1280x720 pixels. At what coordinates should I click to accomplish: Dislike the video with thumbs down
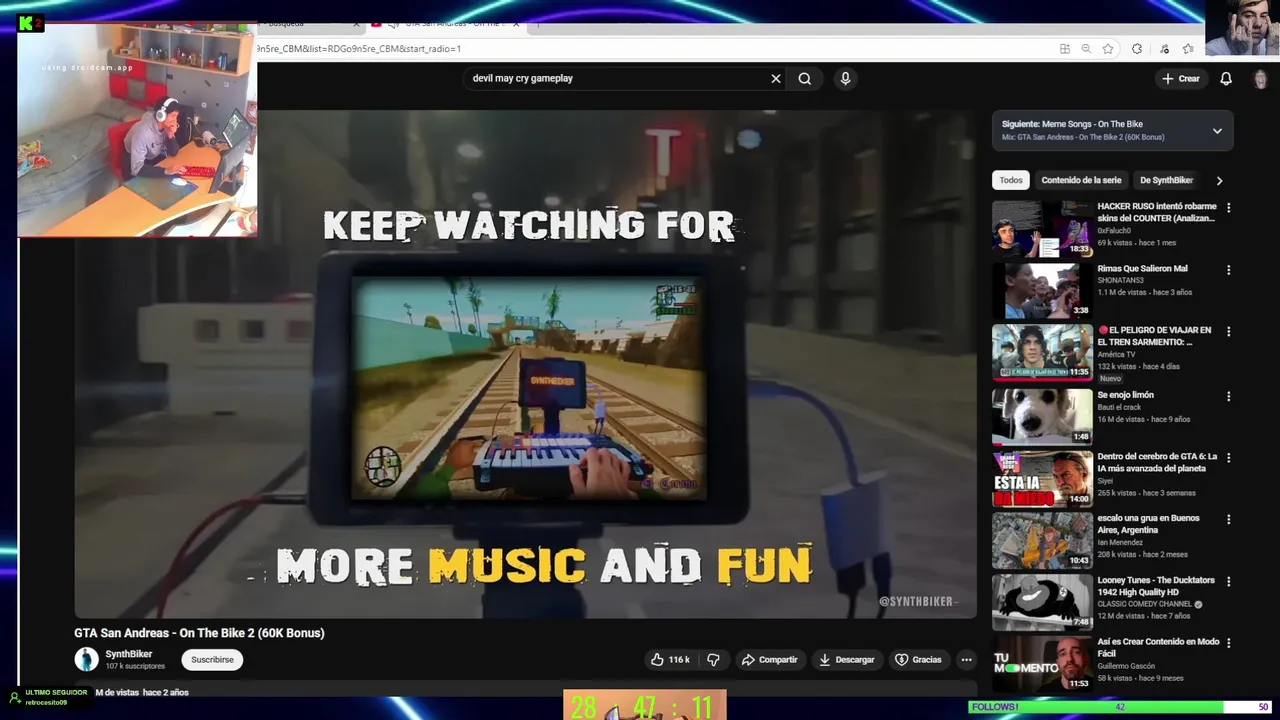[713, 660]
